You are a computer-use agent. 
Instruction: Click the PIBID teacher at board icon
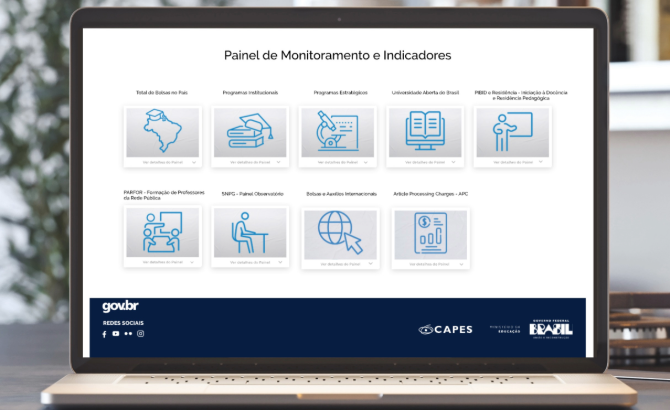point(513,131)
